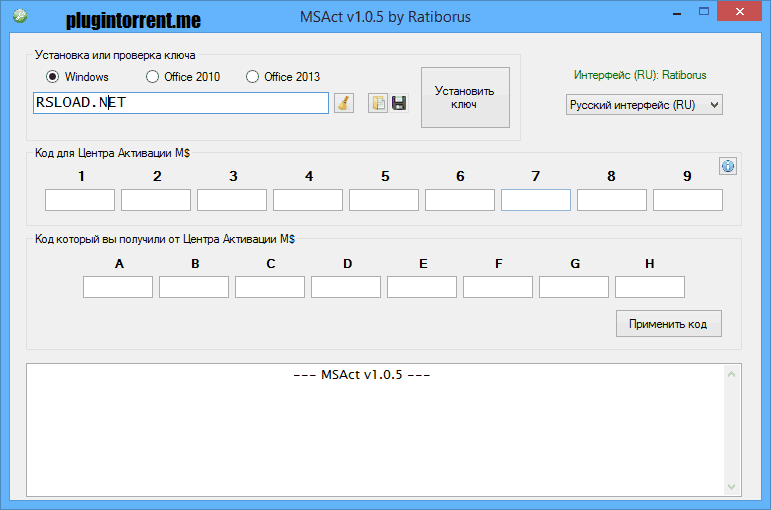This screenshot has height=510, width=771.
Task: Click activation code field 6
Action: click(x=460, y=200)
